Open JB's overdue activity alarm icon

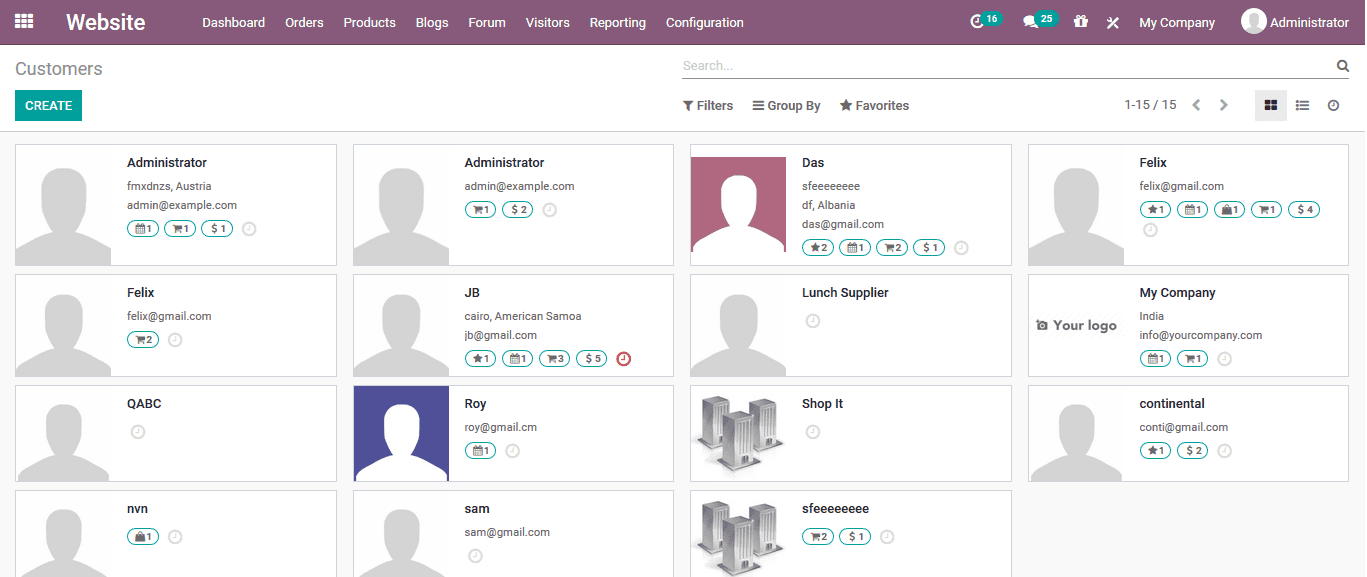tap(623, 358)
